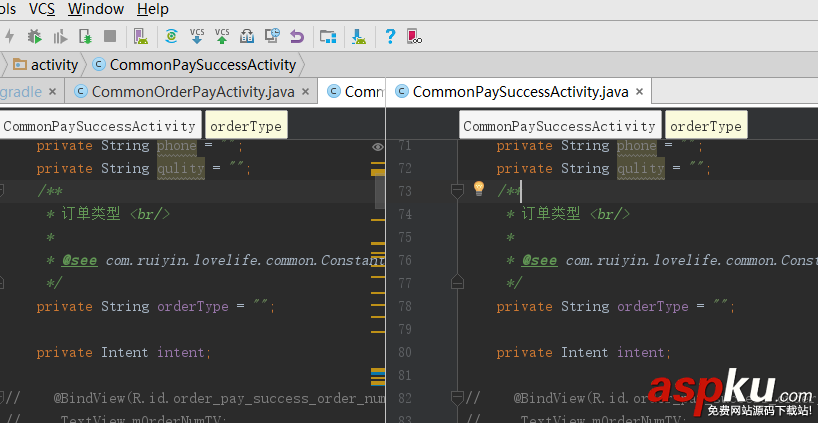Click the grey Stop square icon
This screenshot has height=423, width=818.
click(110, 36)
